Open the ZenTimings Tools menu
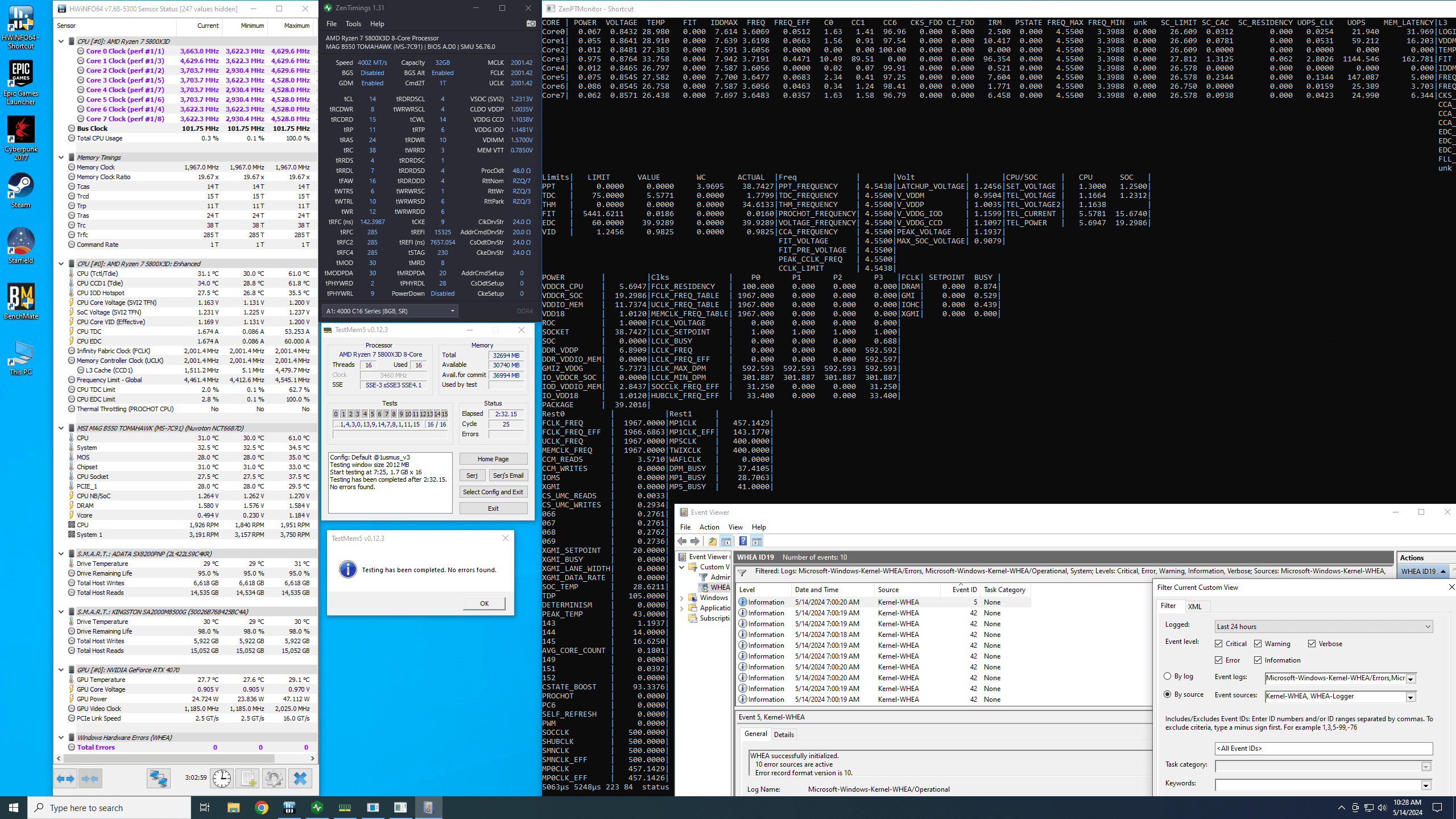 pos(353,24)
